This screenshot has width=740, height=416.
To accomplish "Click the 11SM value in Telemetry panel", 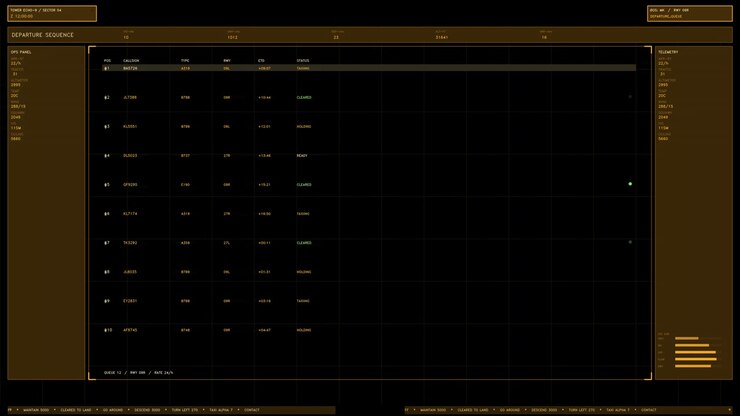I will 664,128.
